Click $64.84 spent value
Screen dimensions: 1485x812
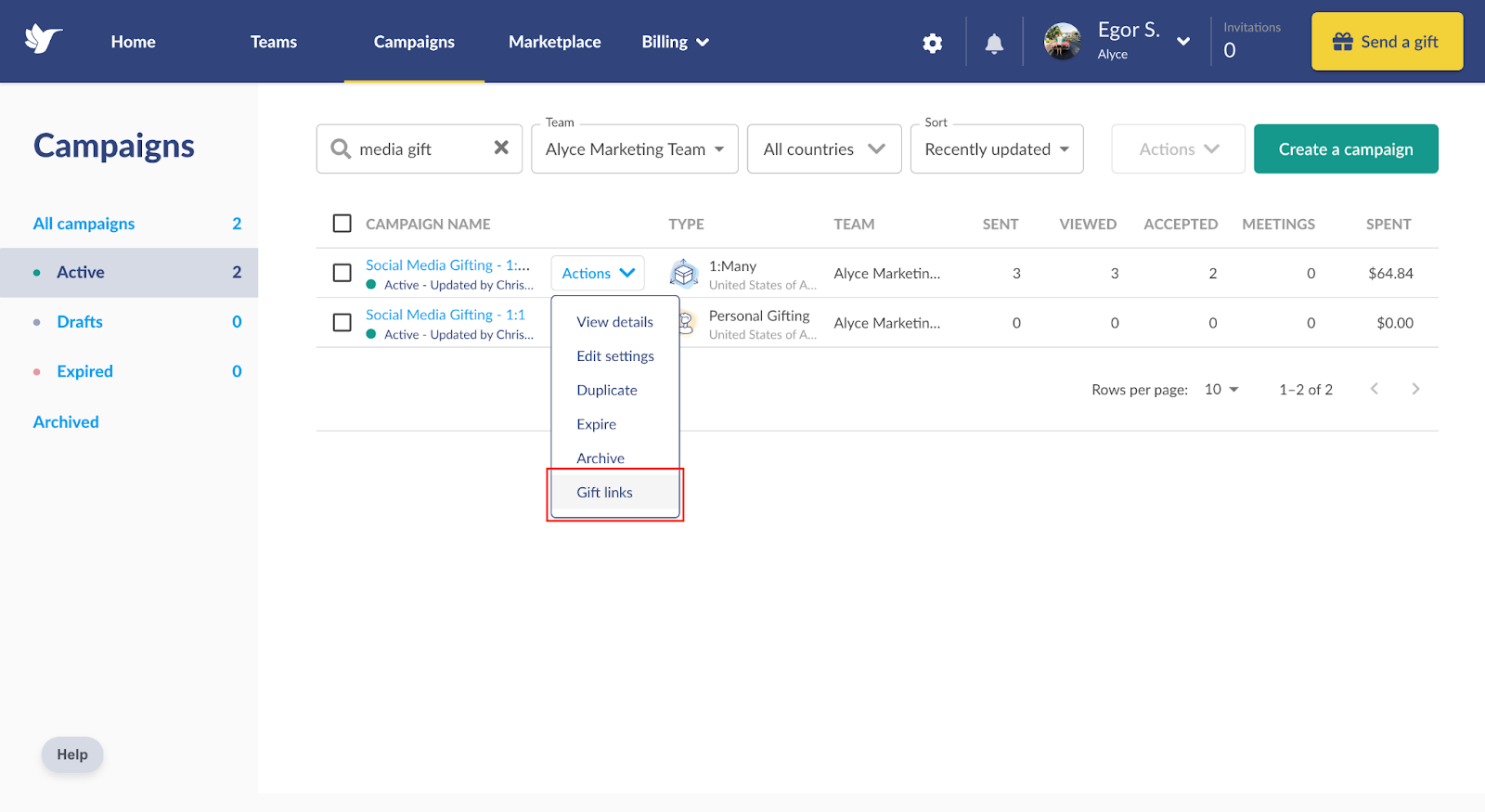[1390, 274]
